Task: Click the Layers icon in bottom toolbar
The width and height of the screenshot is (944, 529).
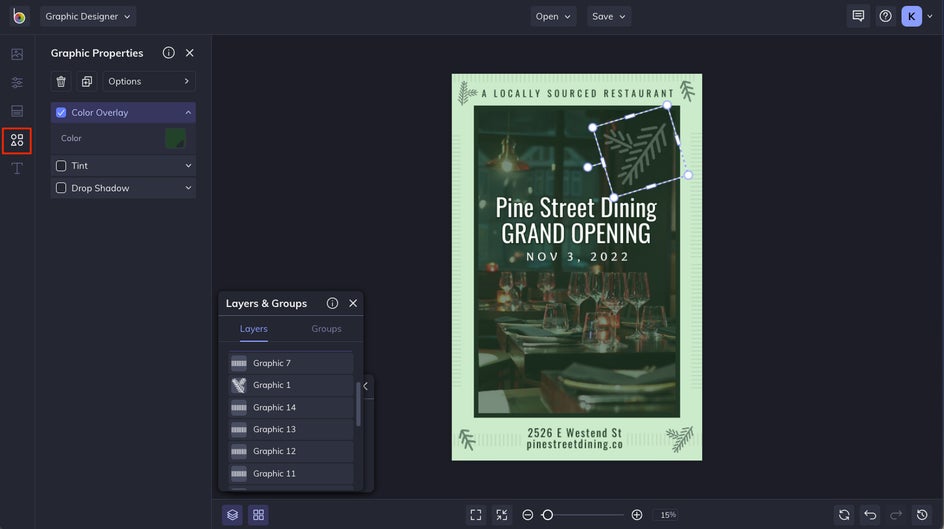Action: click(x=232, y=515)
